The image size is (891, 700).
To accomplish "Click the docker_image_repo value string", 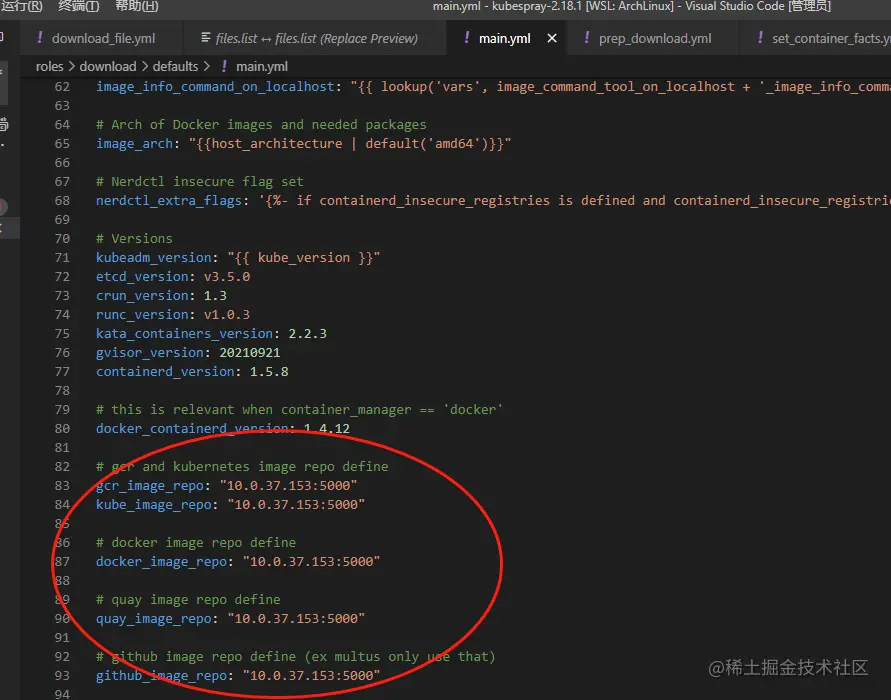I will pyautogui.click(x=311, y=561).
